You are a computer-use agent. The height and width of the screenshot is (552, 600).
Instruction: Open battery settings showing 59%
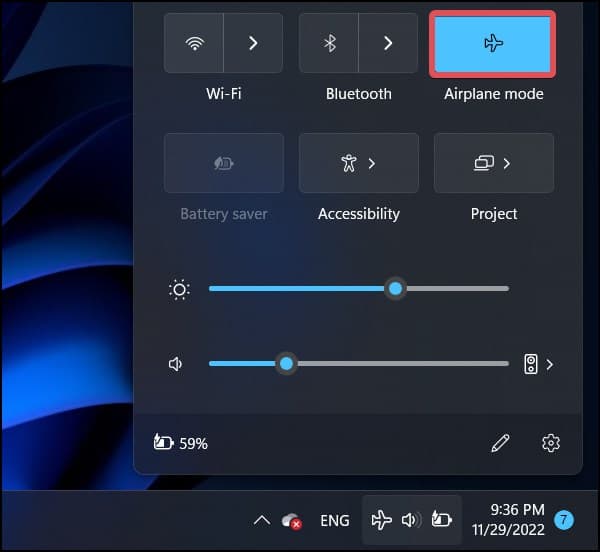[181, 443]
